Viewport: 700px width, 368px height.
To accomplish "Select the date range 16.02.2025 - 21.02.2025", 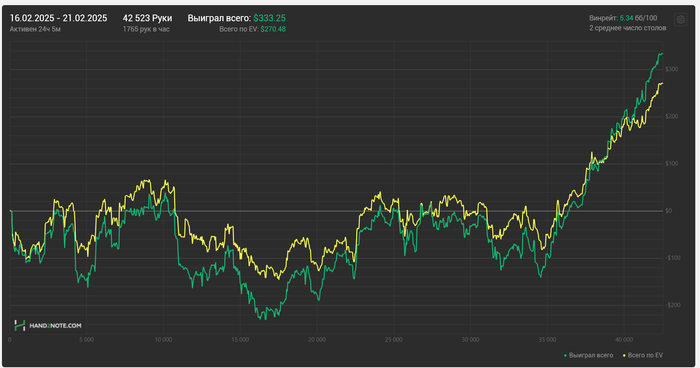I will (58, 18).
